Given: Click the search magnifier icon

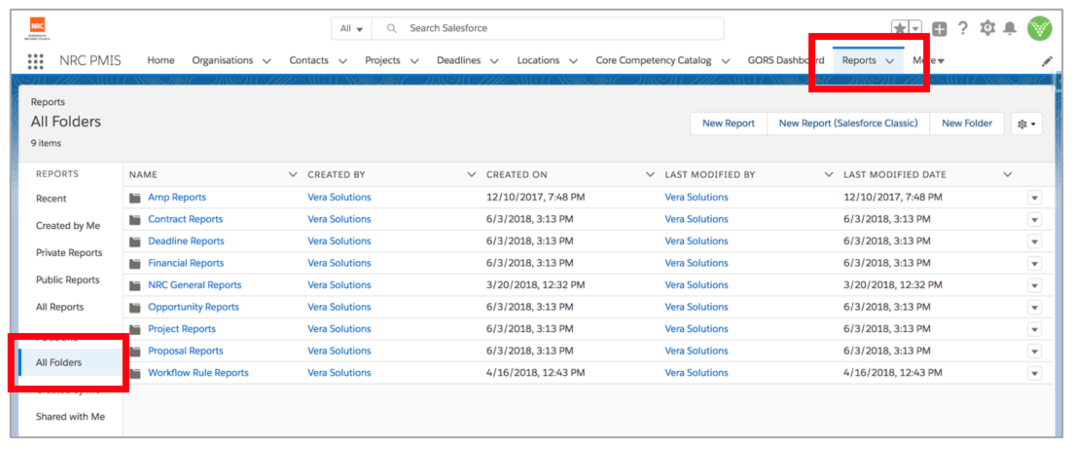Looking at the screenshot, I should point(392,29).
